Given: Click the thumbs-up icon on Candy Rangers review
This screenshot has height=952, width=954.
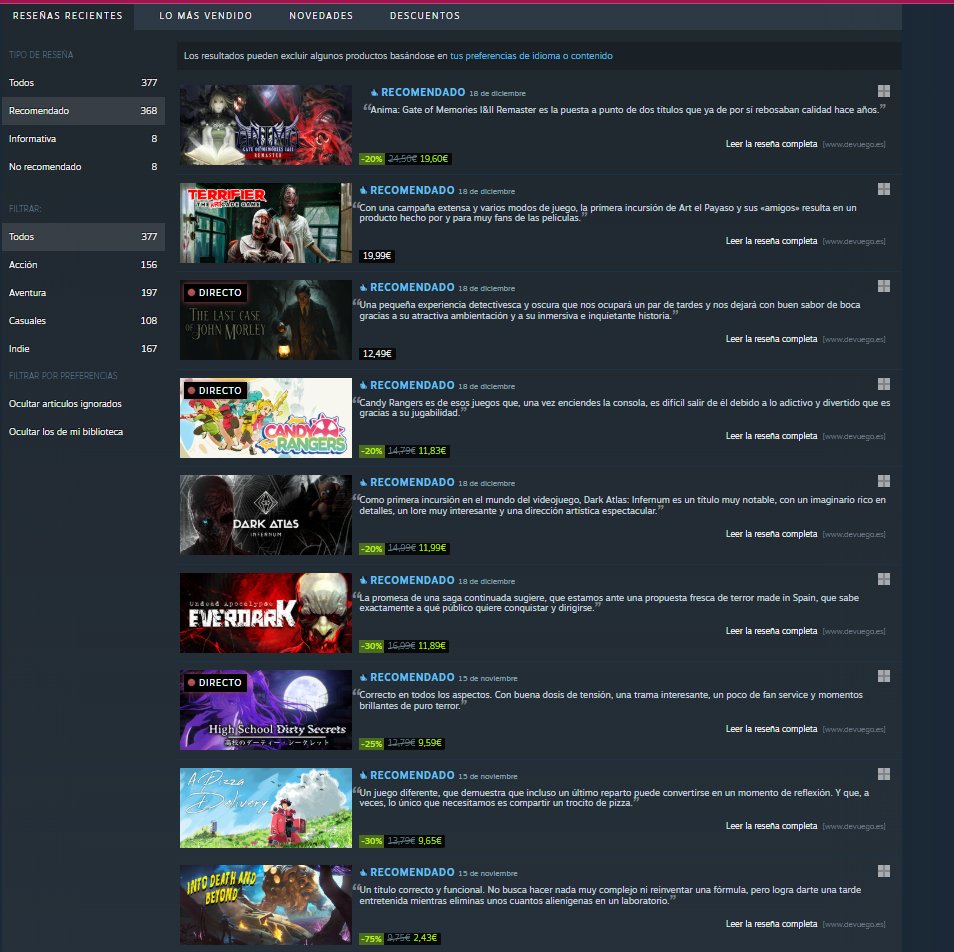Looking at the screenshot, I should [363, 385].
